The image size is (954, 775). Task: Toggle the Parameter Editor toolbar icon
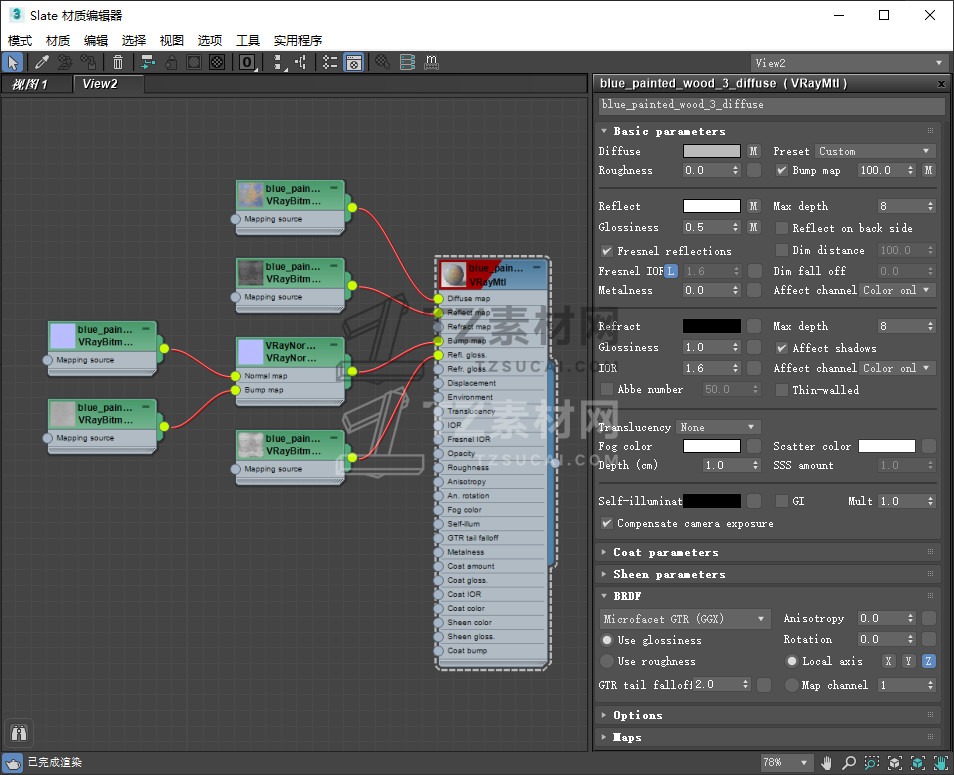click(x=354, y=62)
